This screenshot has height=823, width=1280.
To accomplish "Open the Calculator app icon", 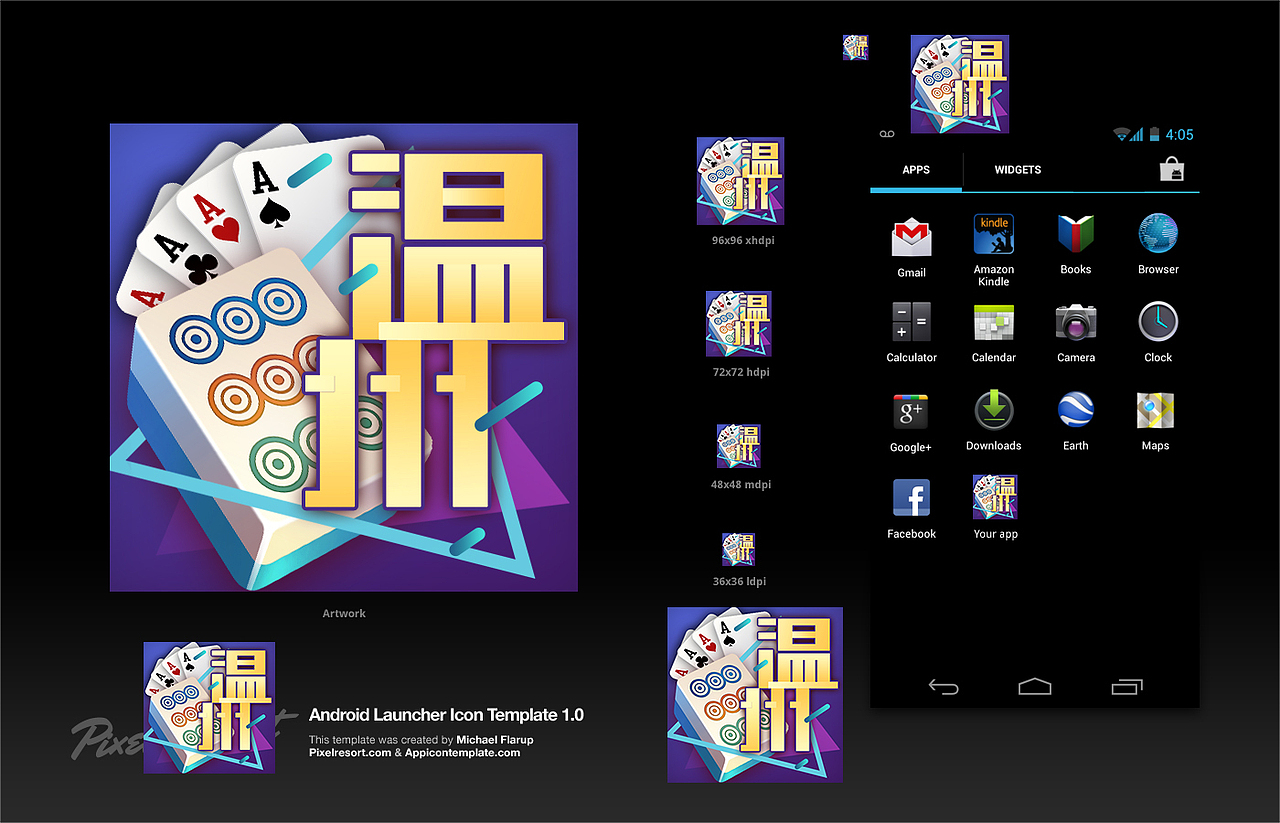I will 911,322.
